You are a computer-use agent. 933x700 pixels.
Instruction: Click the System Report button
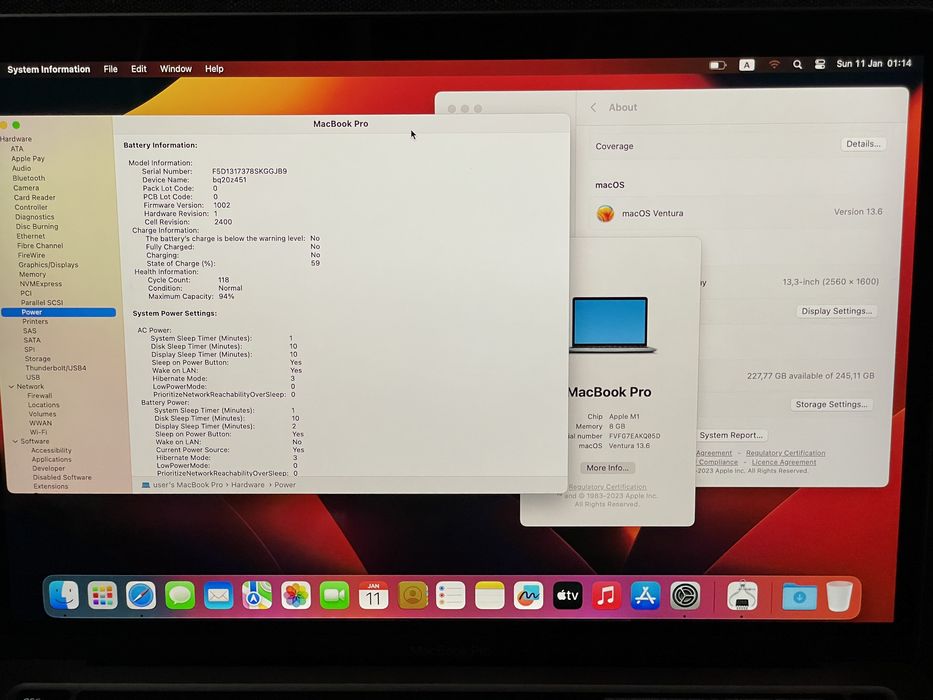point(731,435)
